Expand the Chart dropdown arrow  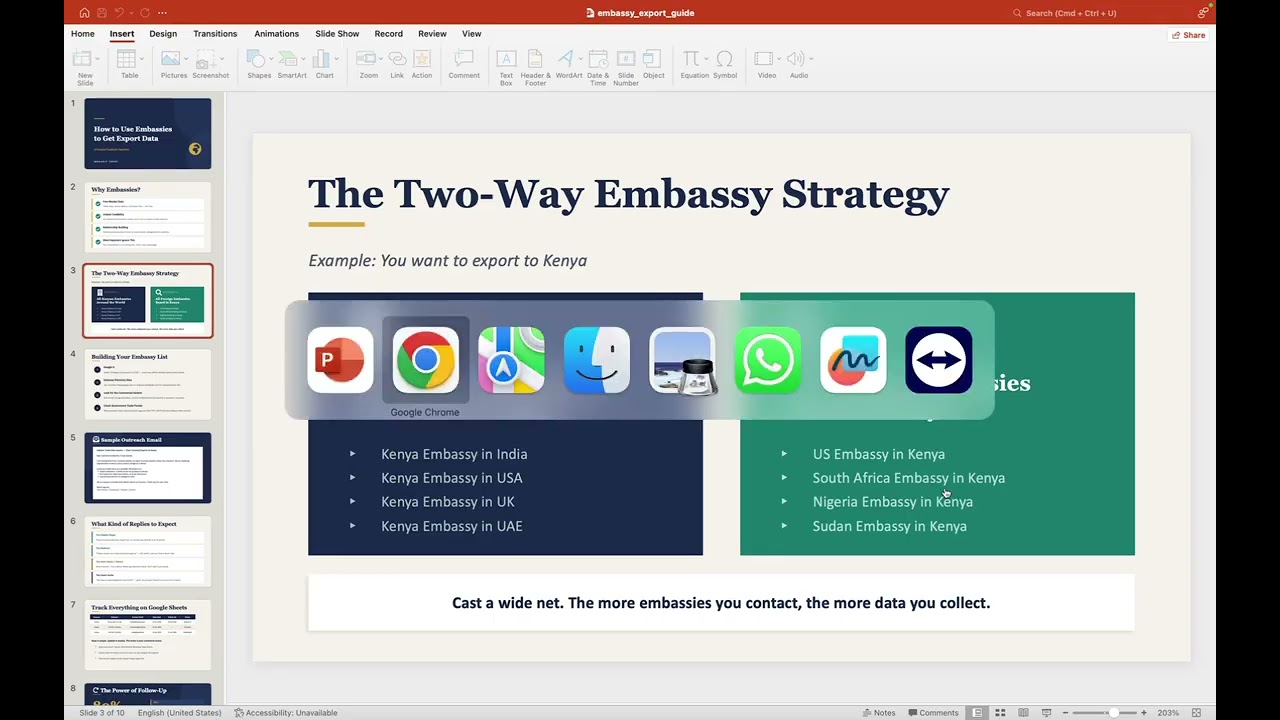pos(338,59)
